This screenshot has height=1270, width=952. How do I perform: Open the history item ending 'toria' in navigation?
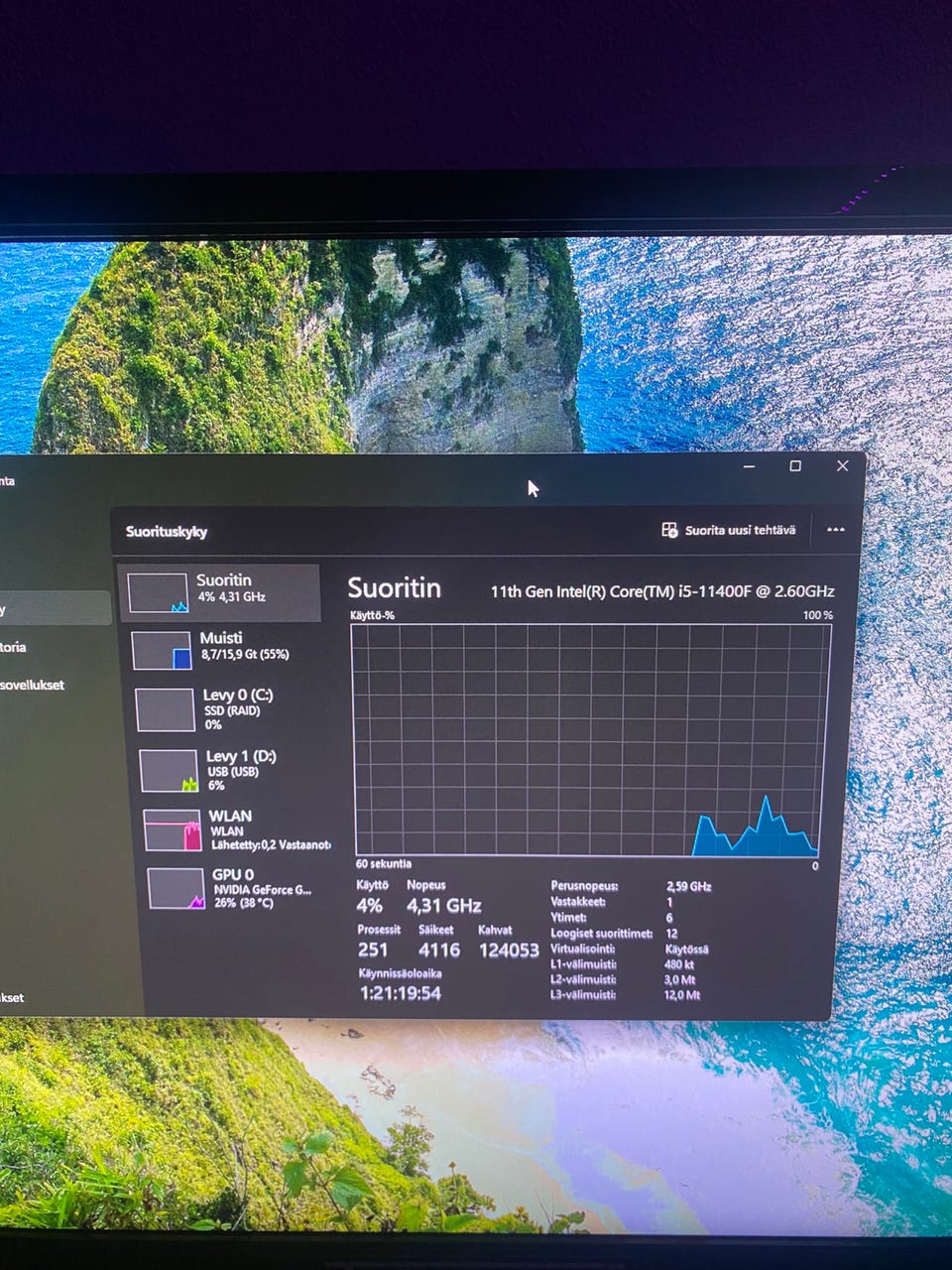(x=14, y=647)
